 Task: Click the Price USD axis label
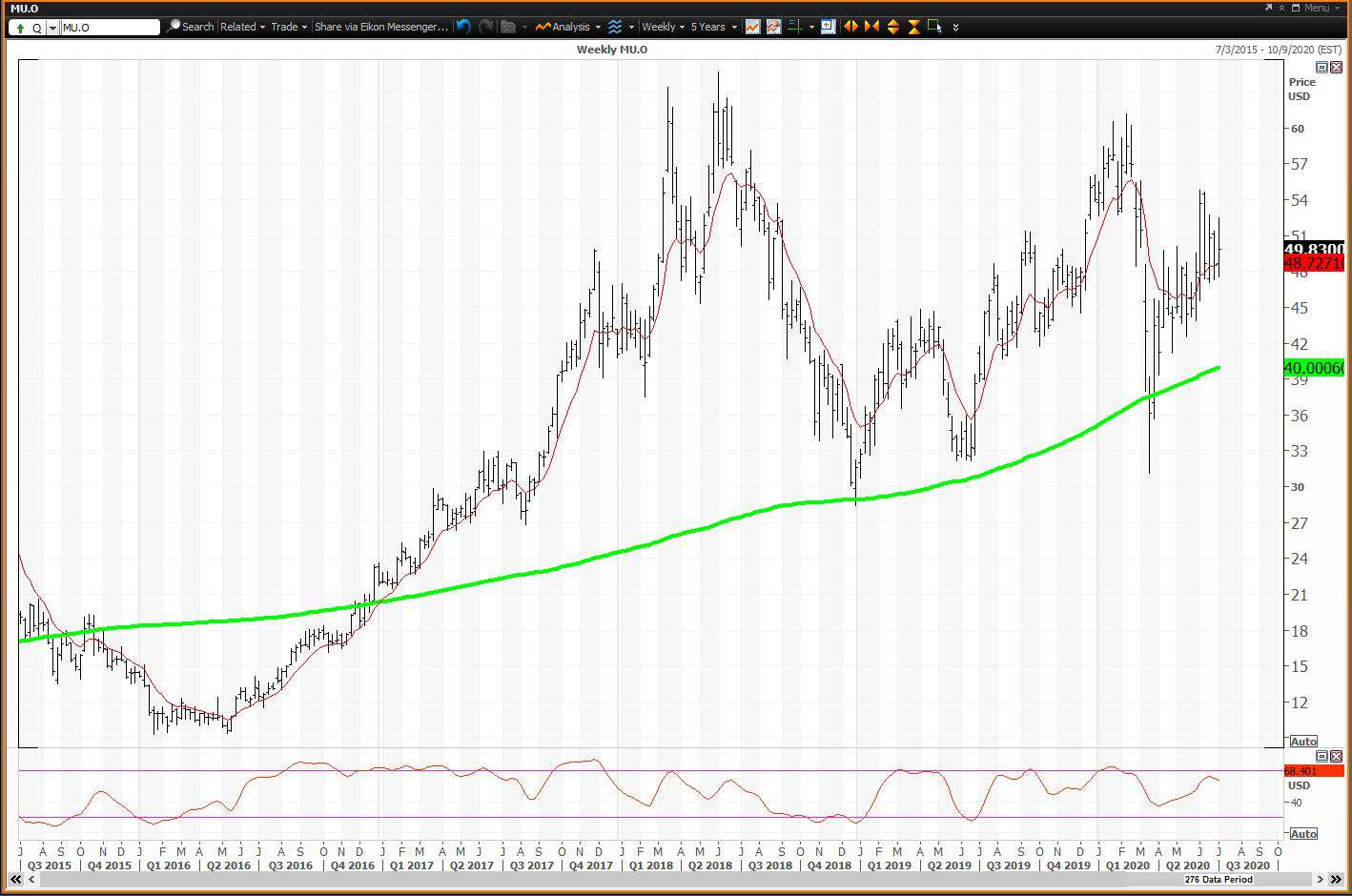point(1301,89)
